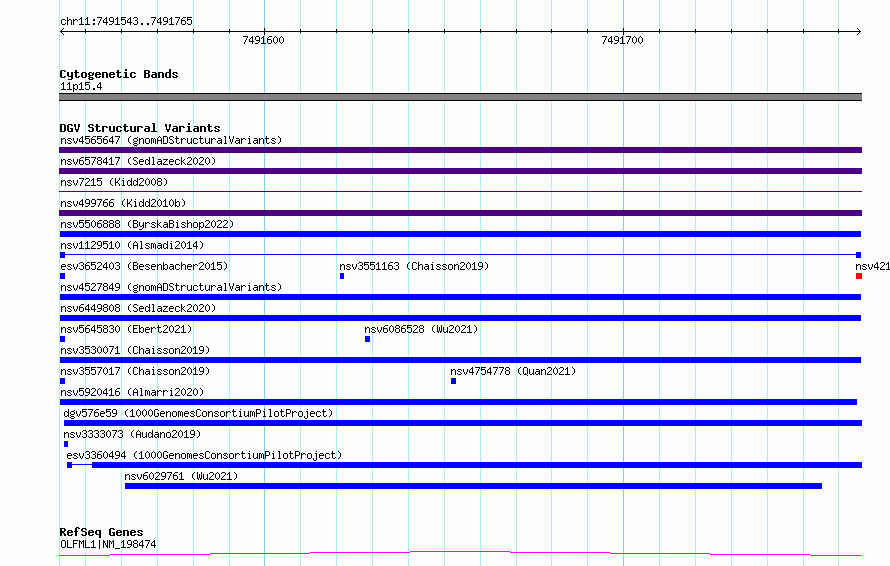
Task: Click the blue bar under nsv5920416
Action: (x=458, y=402)
